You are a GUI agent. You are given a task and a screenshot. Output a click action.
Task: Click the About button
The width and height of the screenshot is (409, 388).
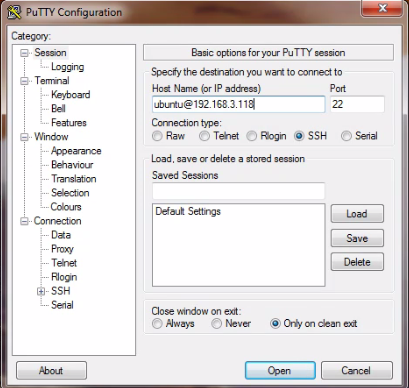tap(51, 370)
